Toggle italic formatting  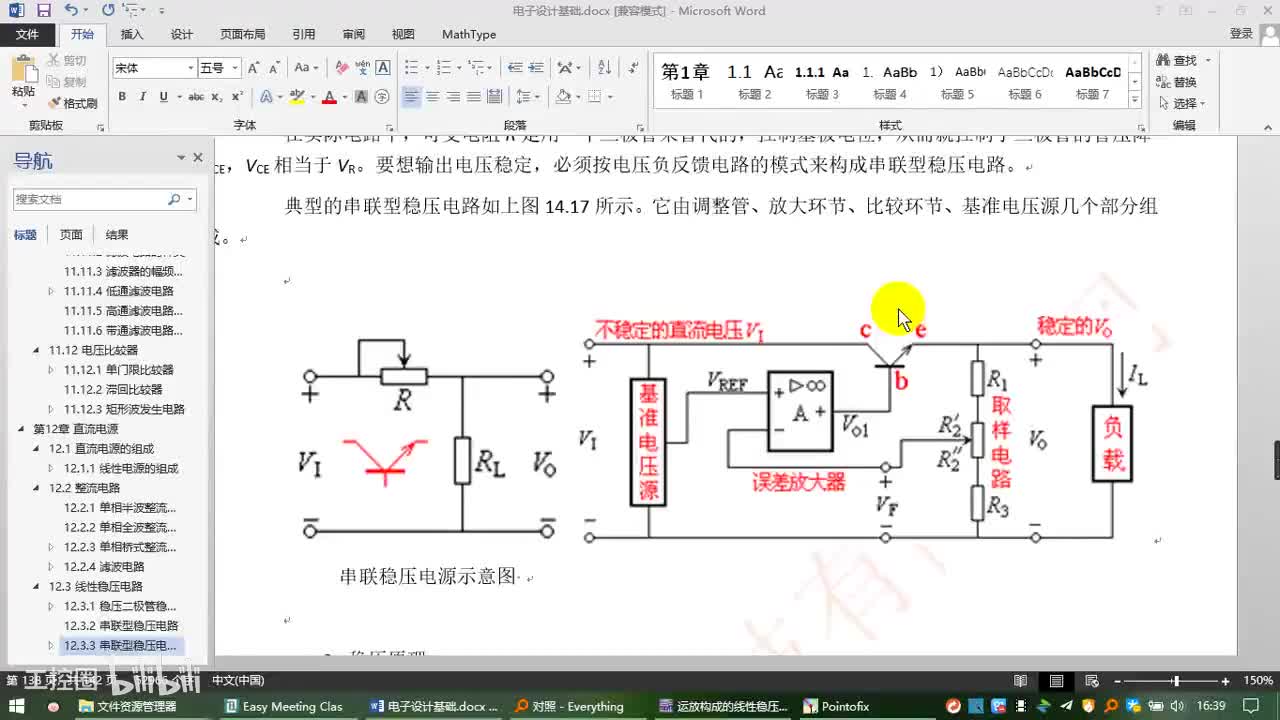tap(142, 97)
